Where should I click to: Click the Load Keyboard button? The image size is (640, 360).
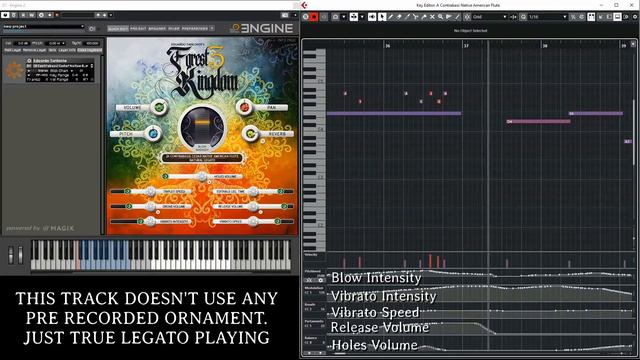[90, 50]
